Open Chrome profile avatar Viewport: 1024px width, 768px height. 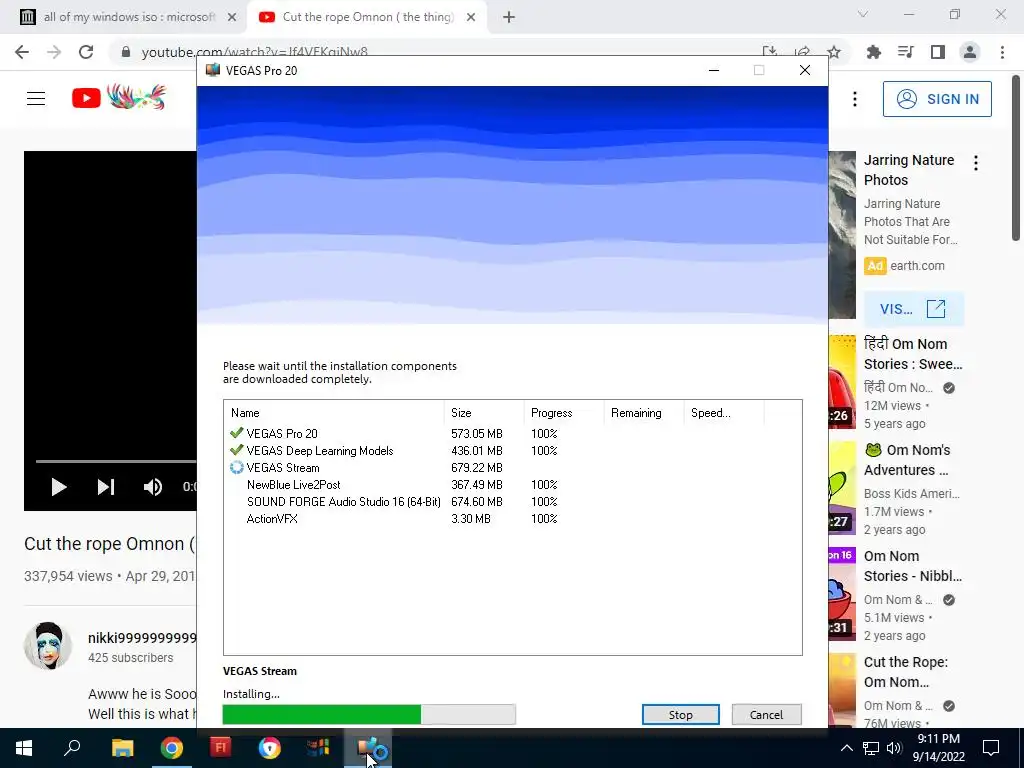[970, 52]
